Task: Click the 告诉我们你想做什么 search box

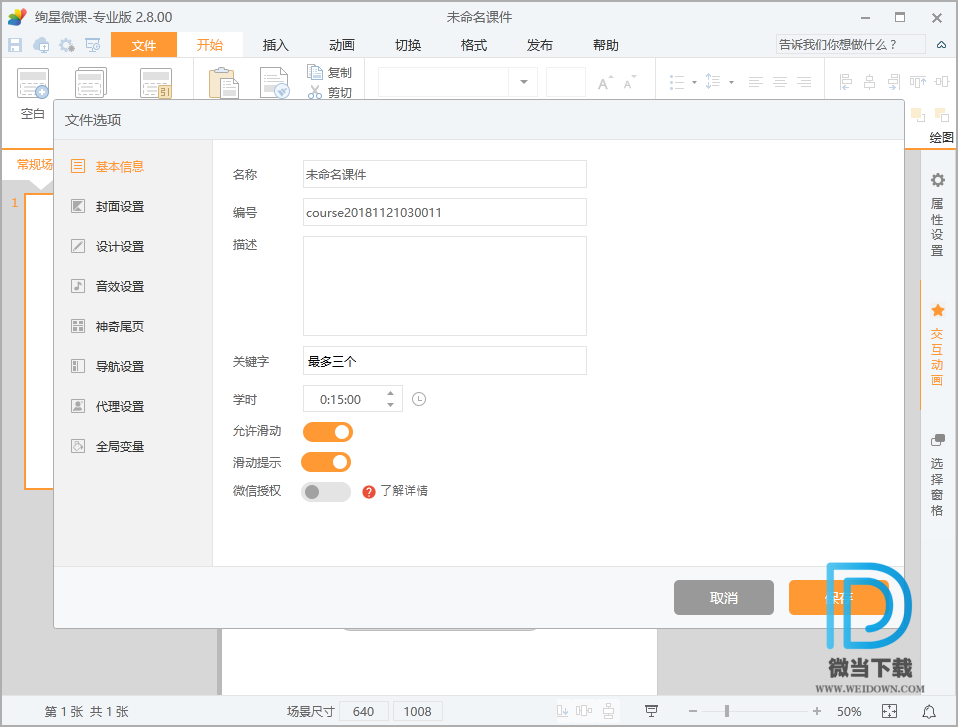Action: (850, 45)
